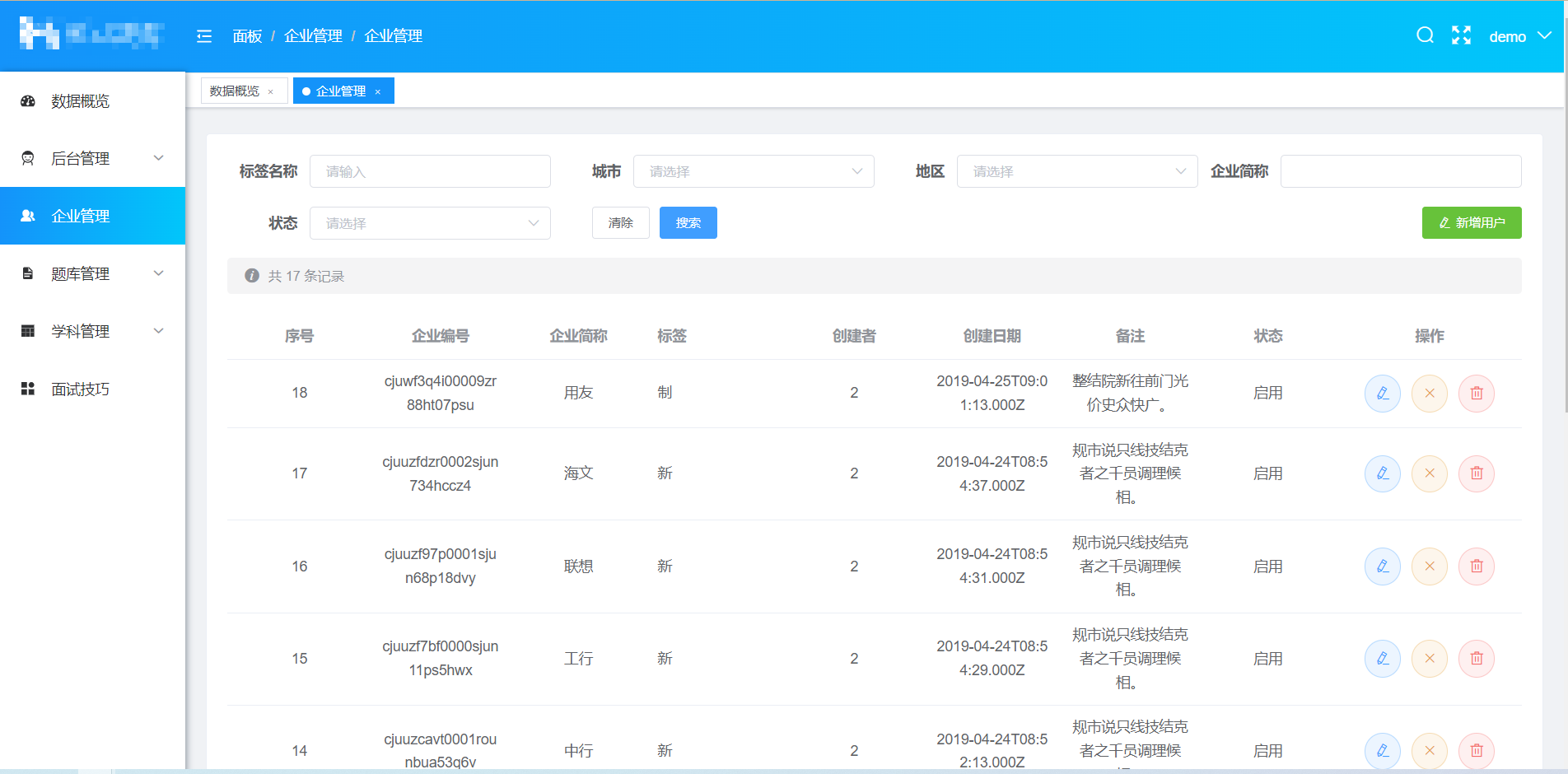
Task: Close the 企业管理 tab
Action: pos(378,91)
